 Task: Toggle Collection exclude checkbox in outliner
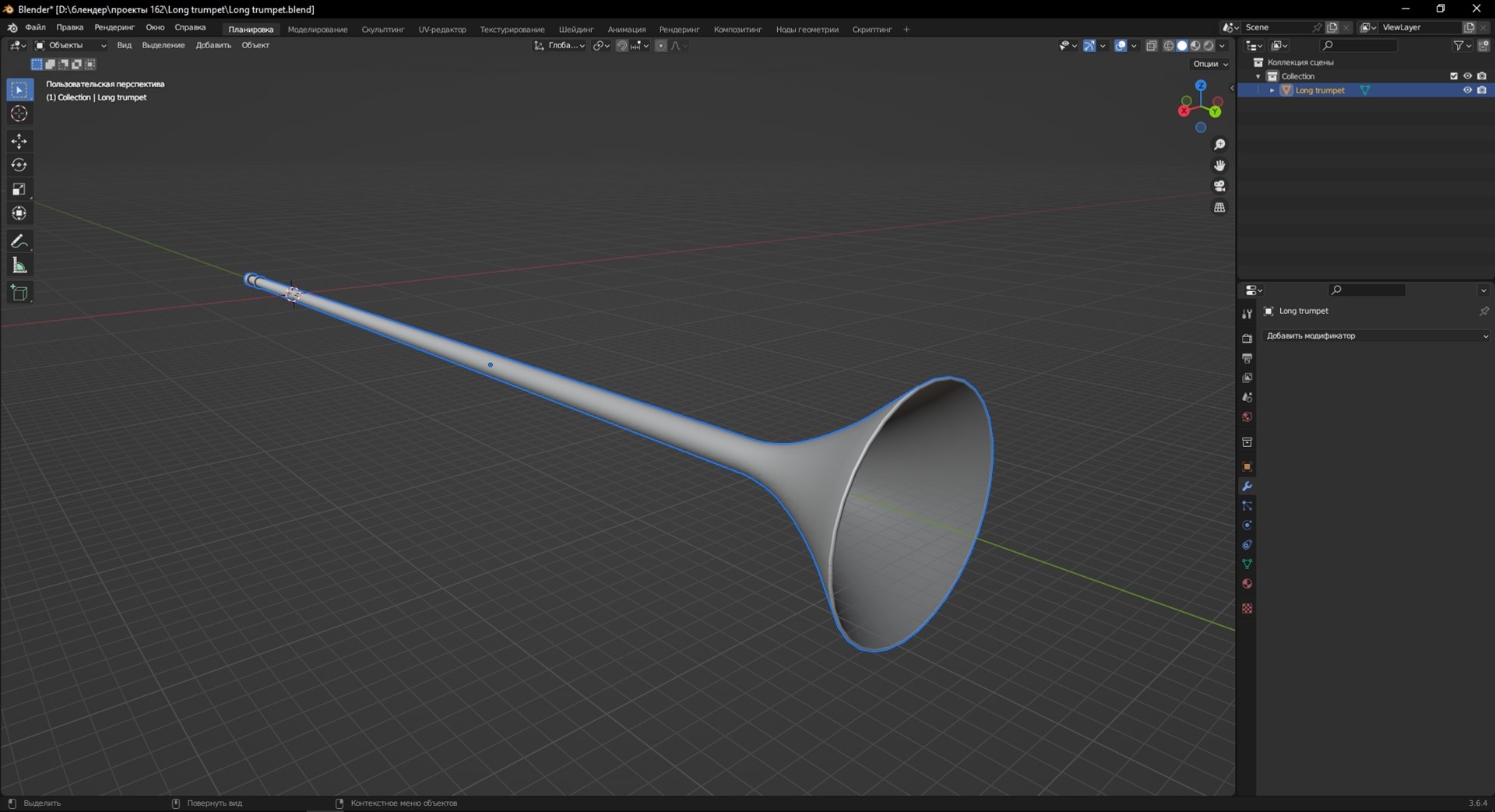coord(1453,76)
